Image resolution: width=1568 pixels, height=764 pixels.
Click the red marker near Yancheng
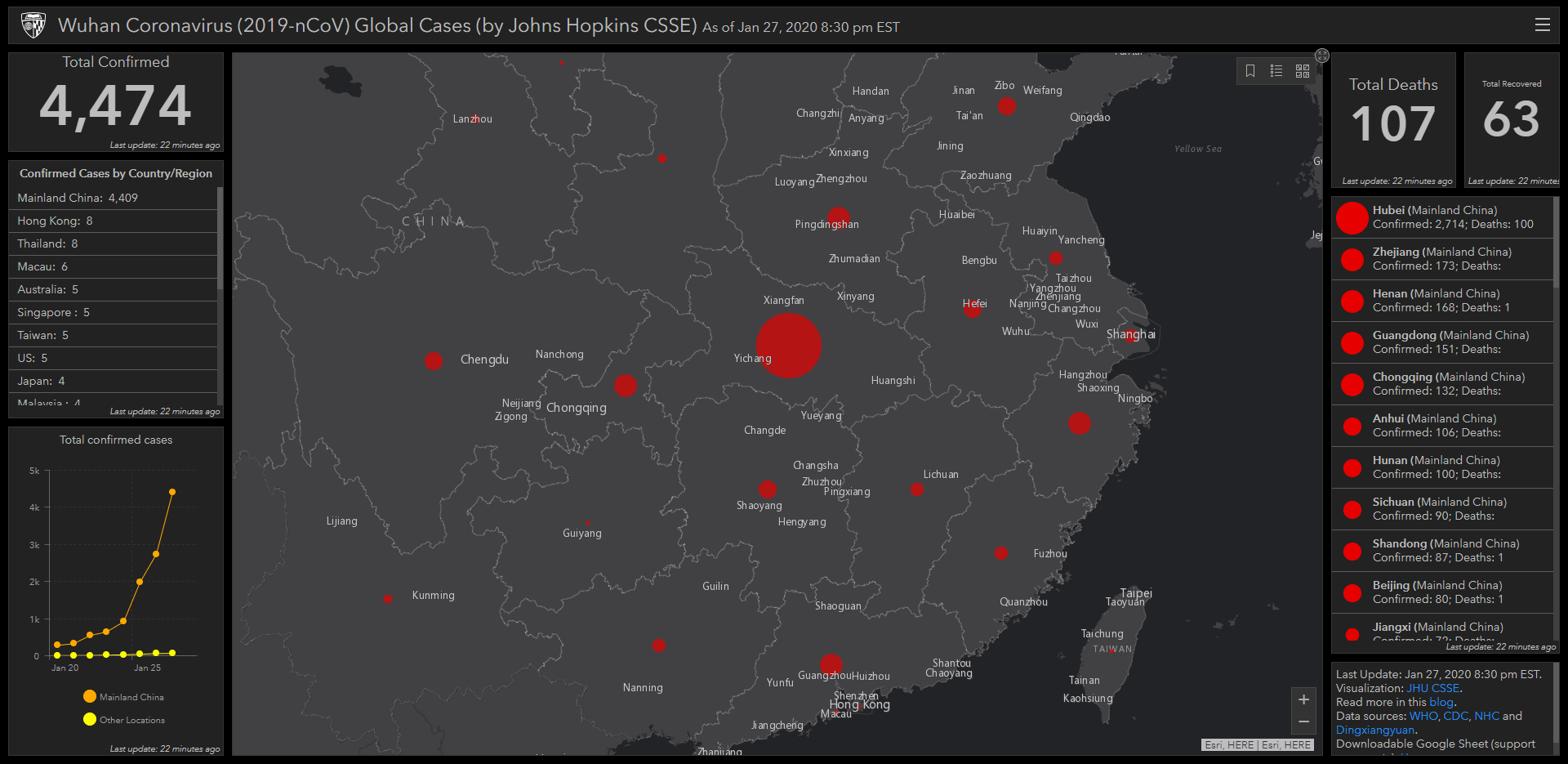click(1056, 258)
